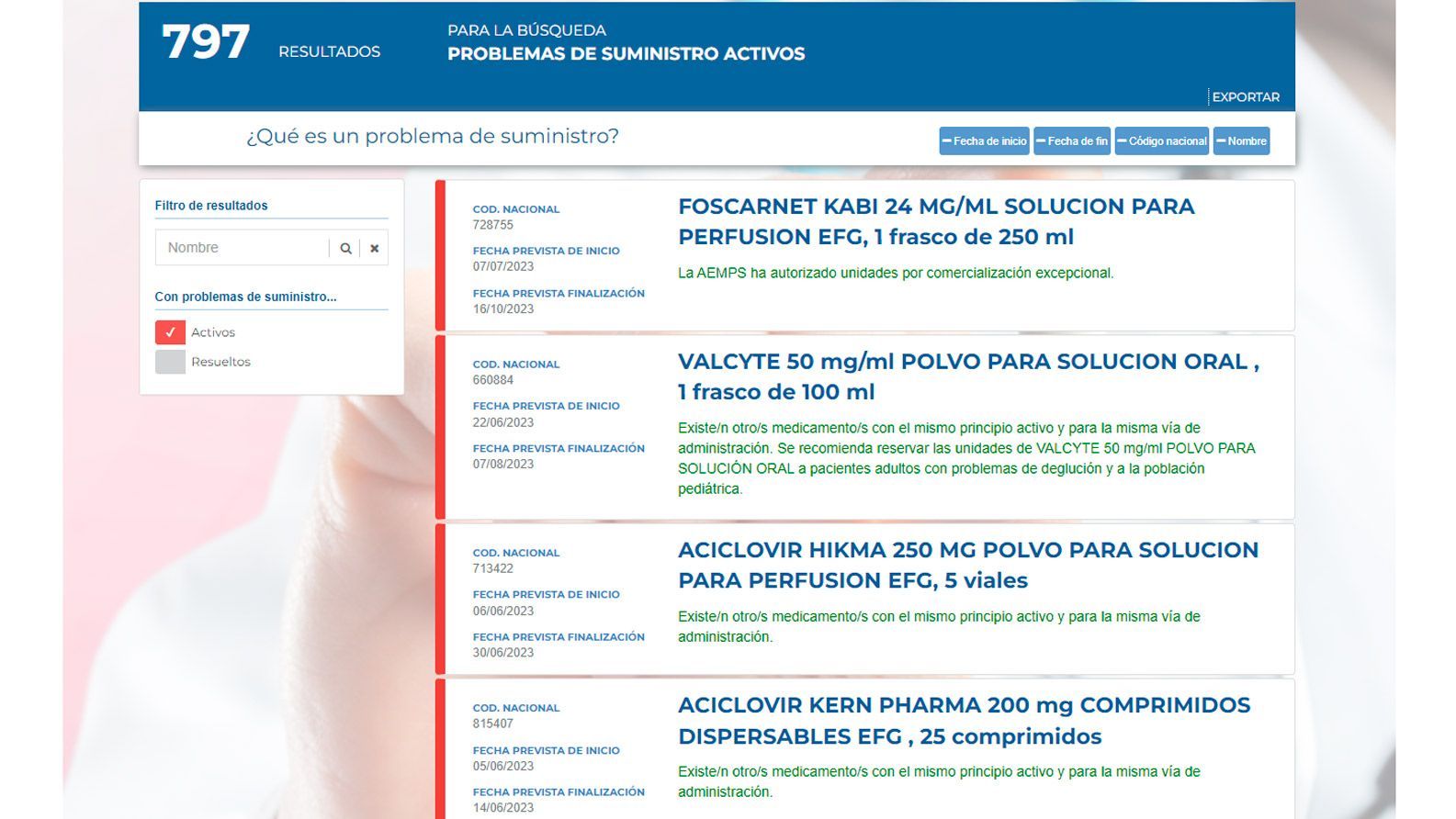Image resolution: width=1456 pixels, height=819 pixels.
Task: Click start date 07/07/2023
Action: (503, 266)
